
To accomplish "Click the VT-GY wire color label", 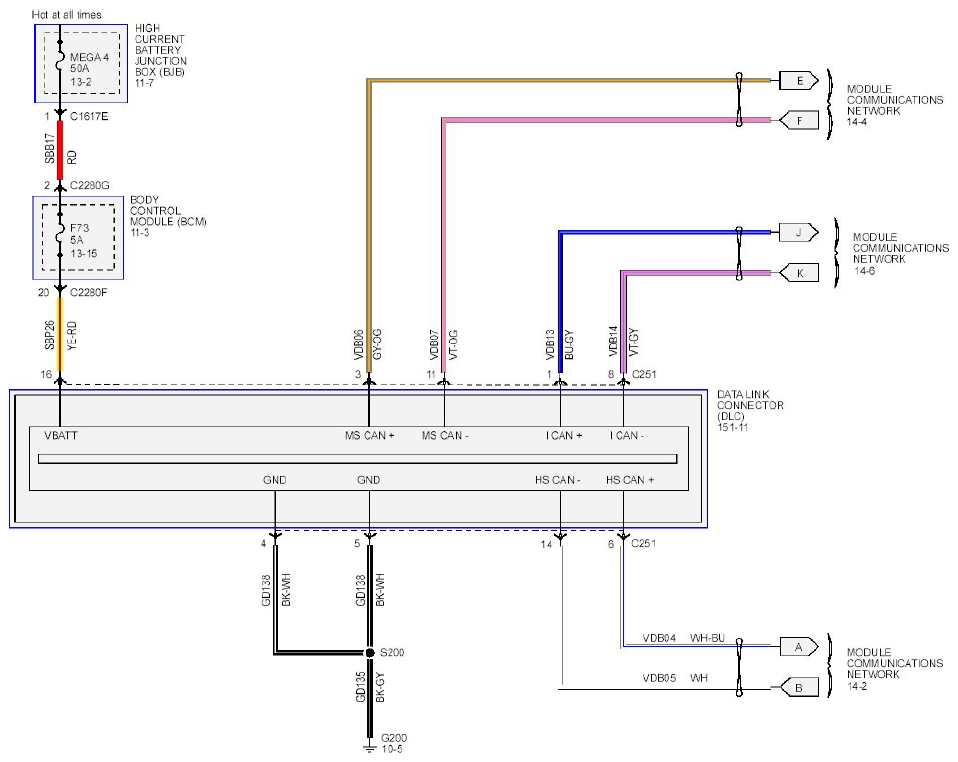I will tap(634, 342).
